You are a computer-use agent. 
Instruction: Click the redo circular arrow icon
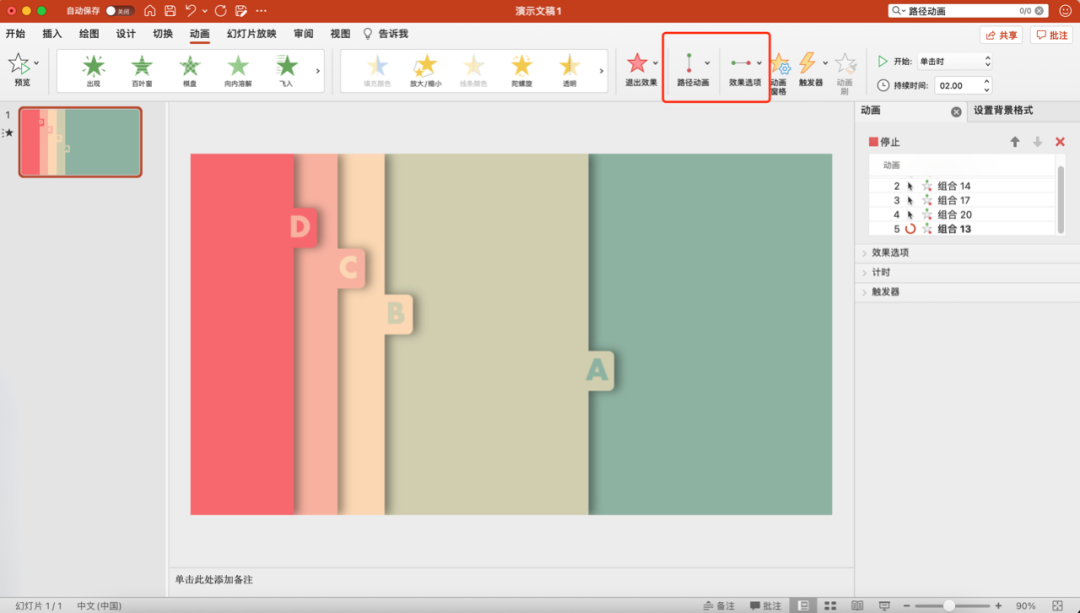(x=220, y=10)
